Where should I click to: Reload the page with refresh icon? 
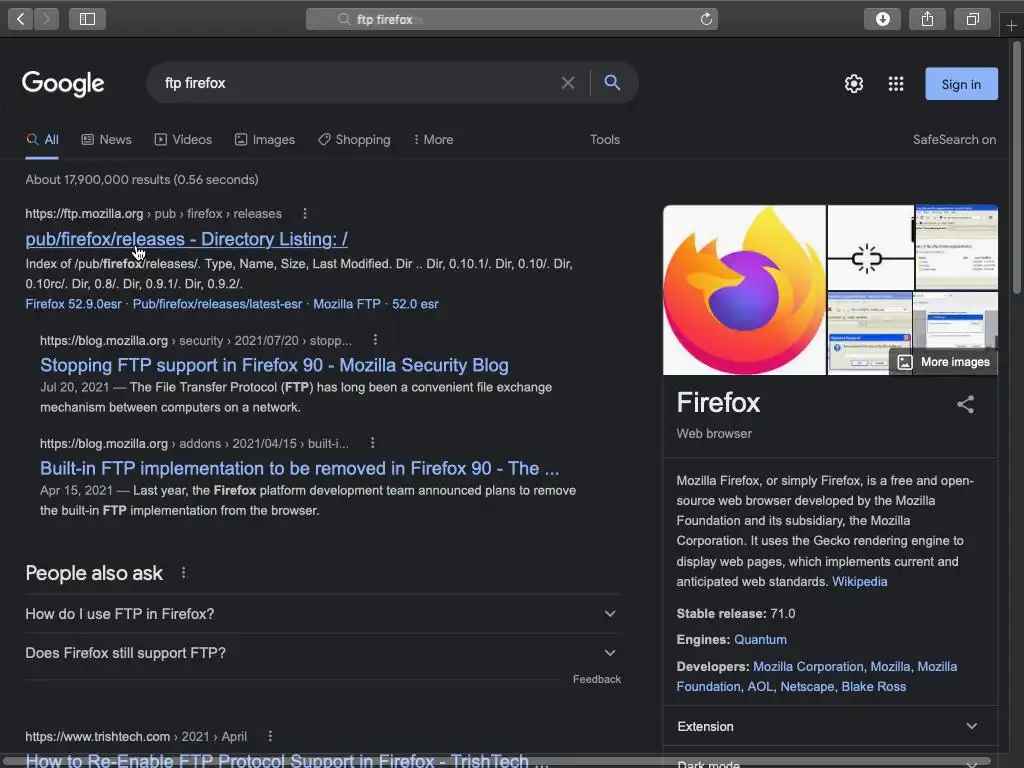click(706, 19)
